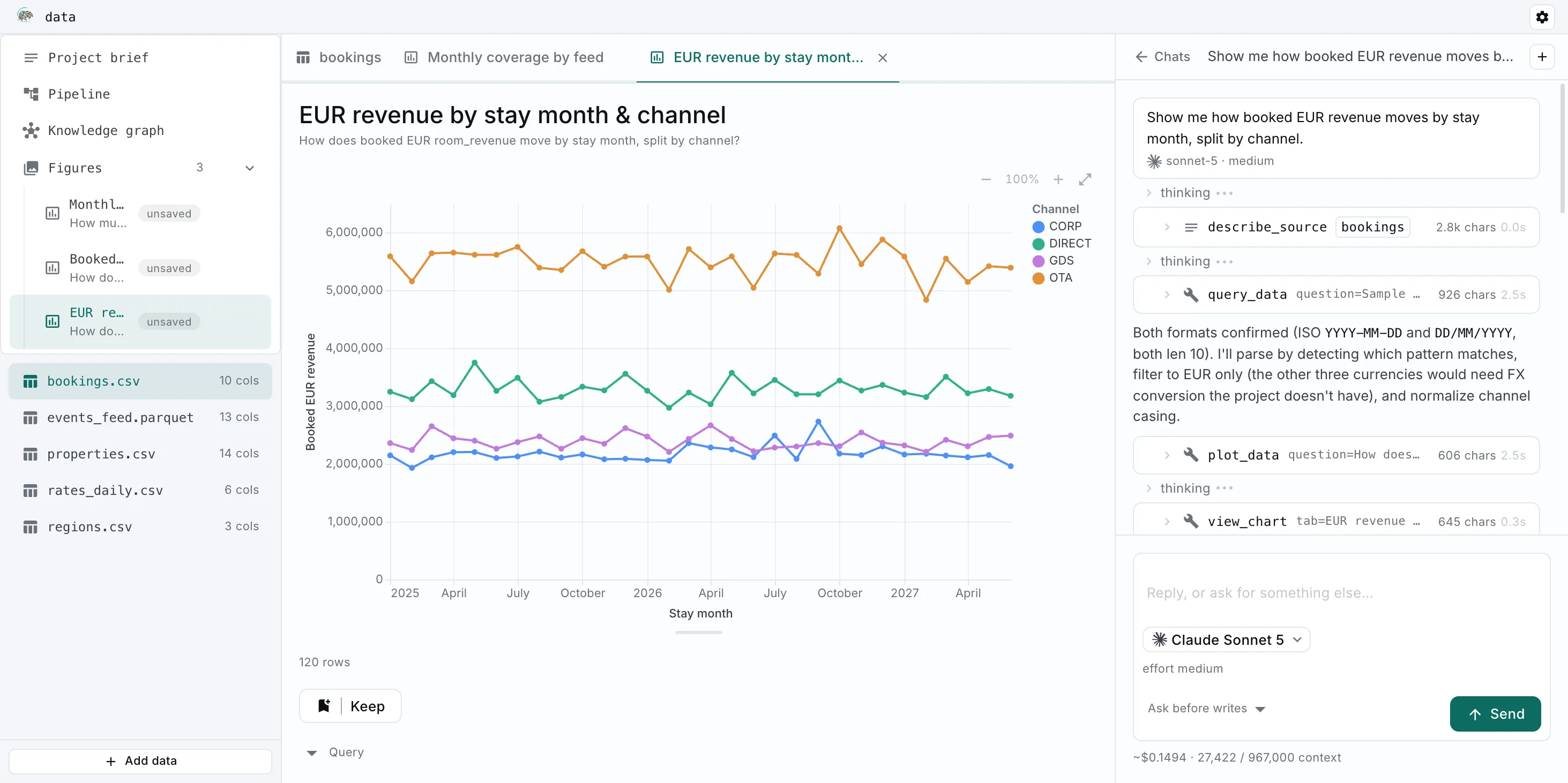Screen dimensions: 1568x783
Task: Select properties.csv data source
Action: pyautogui.click(x=140, y=454)
